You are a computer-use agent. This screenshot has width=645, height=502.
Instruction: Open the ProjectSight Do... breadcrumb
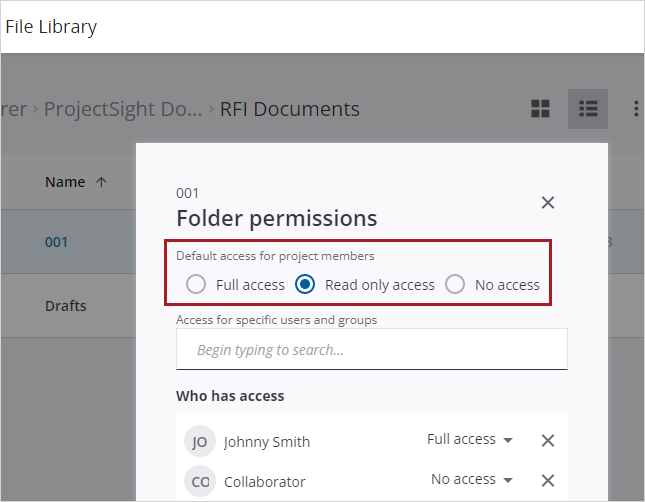click(123, 109)
